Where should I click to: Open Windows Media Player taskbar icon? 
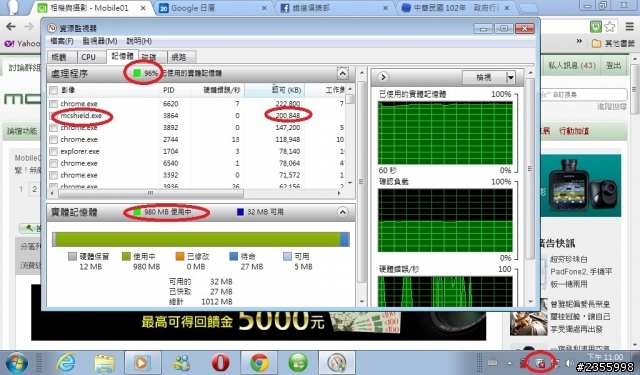[142, 363]
